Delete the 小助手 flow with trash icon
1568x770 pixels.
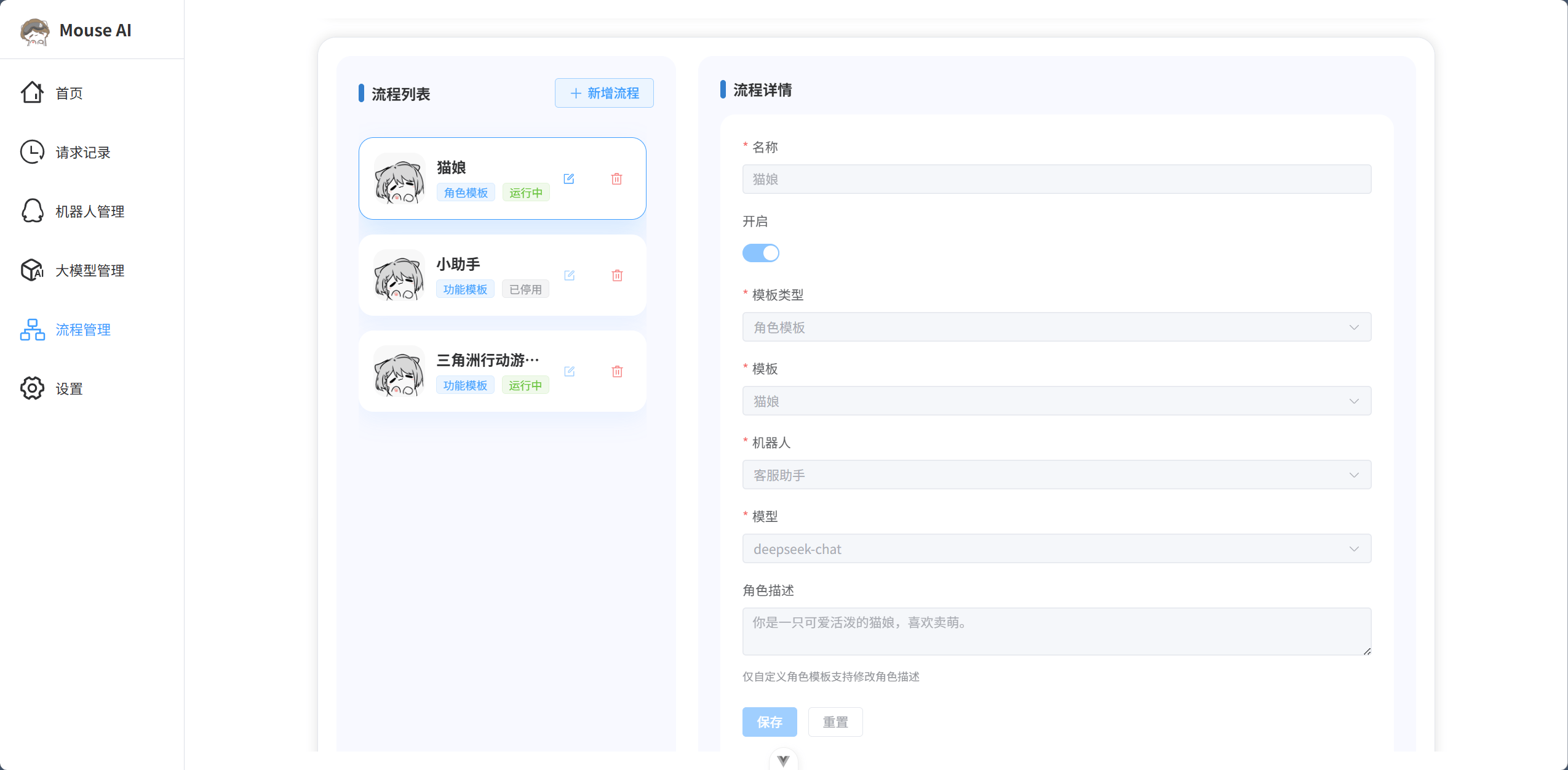click(x=617, y=275)
